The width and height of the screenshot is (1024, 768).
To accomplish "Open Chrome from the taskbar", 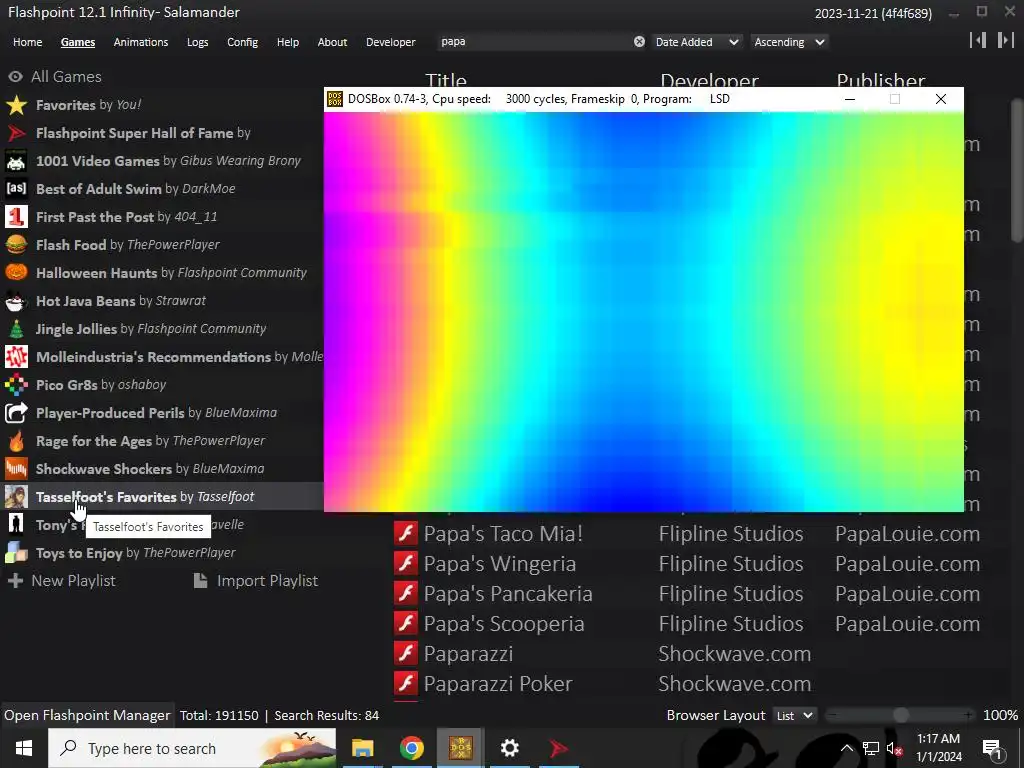I will click(x=411, y=748).
